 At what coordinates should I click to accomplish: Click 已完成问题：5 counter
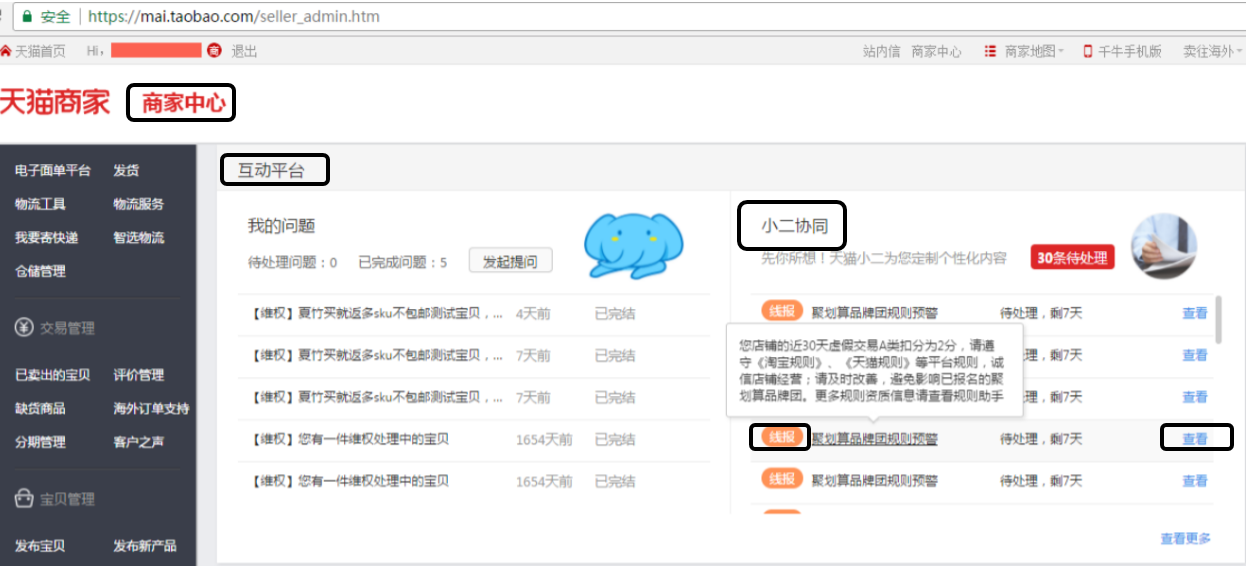pos(403,262)
